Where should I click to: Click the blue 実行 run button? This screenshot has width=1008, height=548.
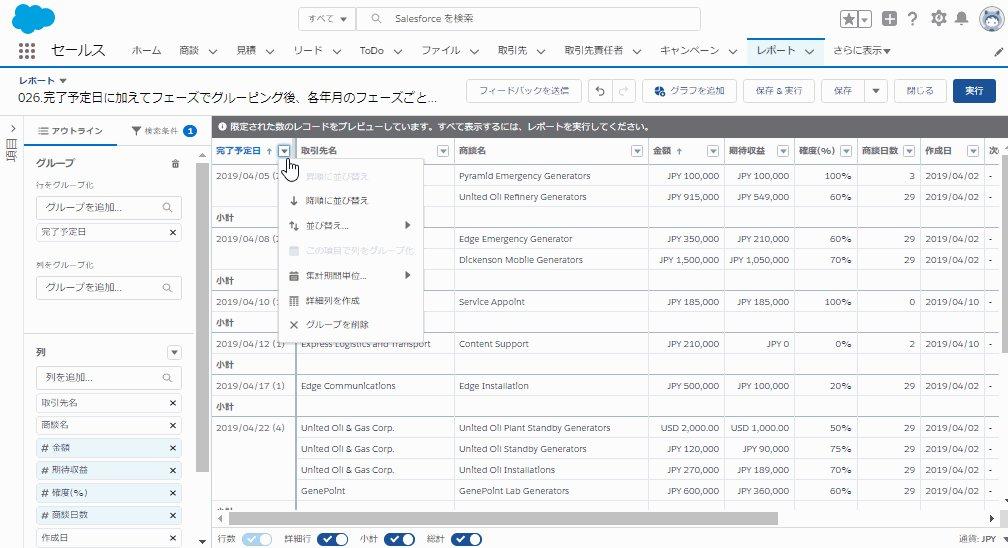tap(974, 91)
